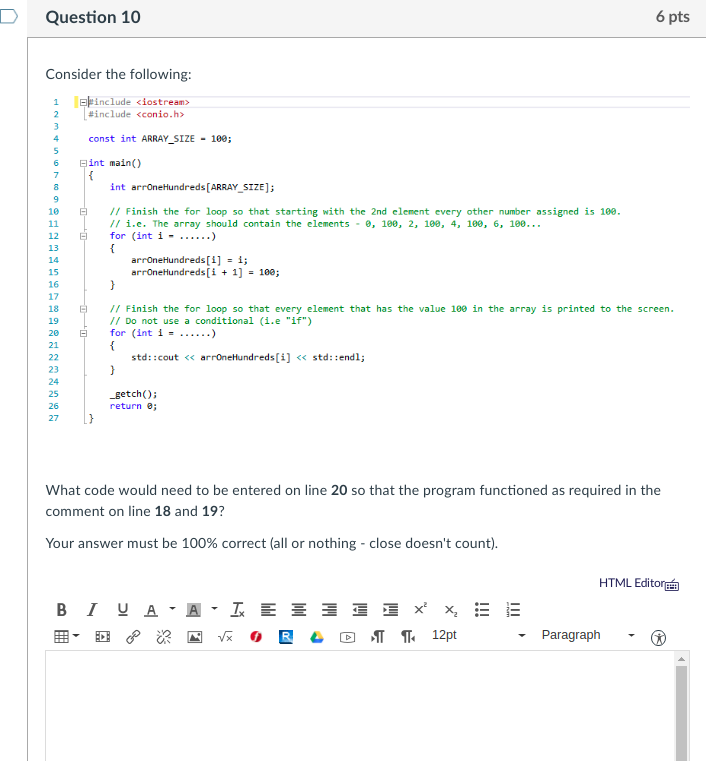Open Paragraph format dropdown

pos(588,635)
